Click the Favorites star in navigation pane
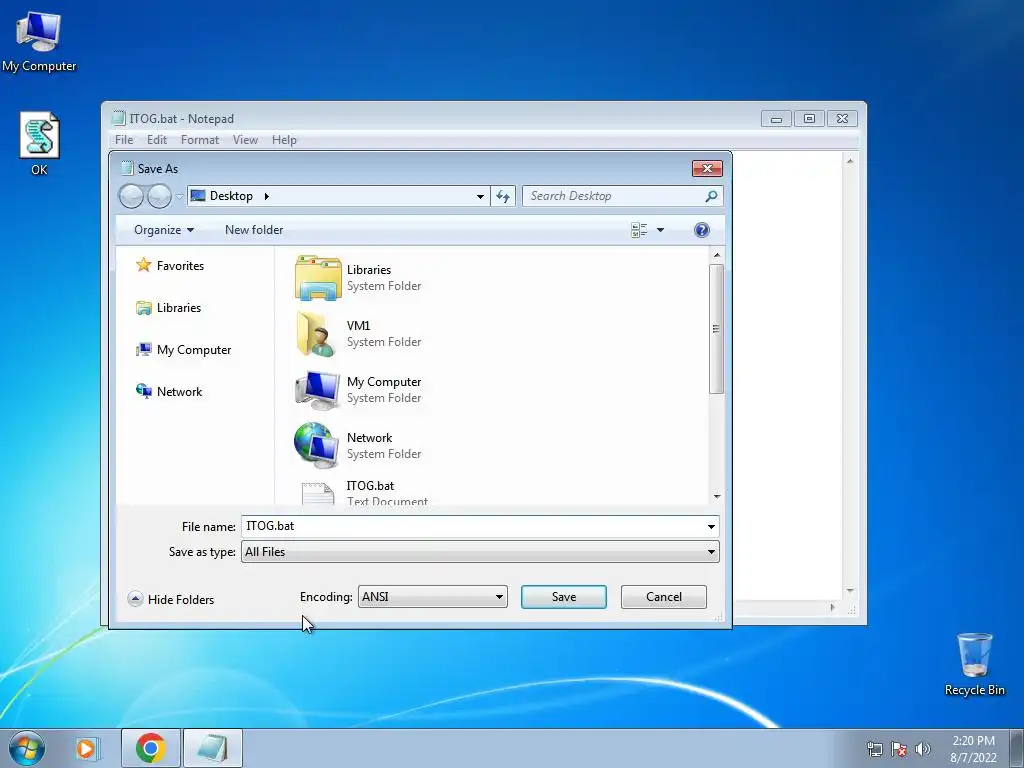 [144, 265]
